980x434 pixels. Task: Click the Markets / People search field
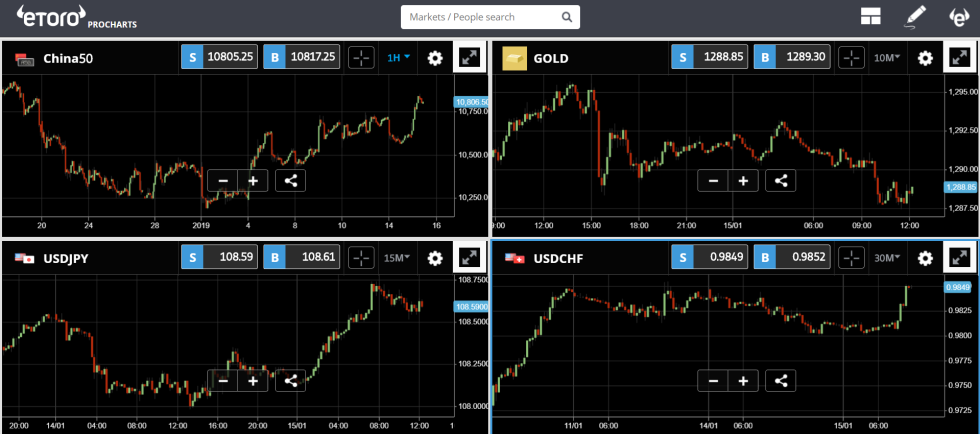click(x=480, y=17)
